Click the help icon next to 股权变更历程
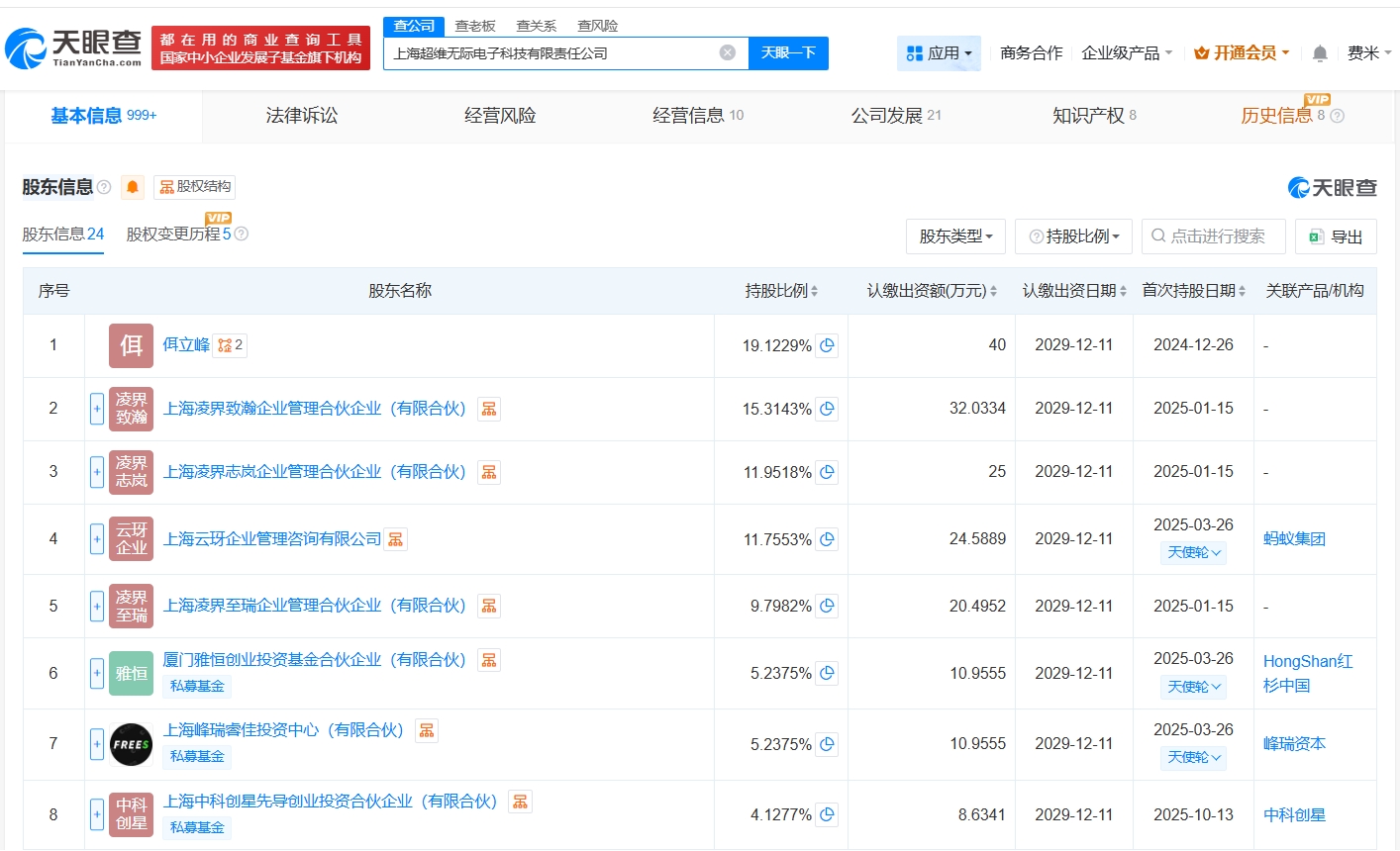The height and width of the screenshot is (851, 1400). [x=241, y=235]
